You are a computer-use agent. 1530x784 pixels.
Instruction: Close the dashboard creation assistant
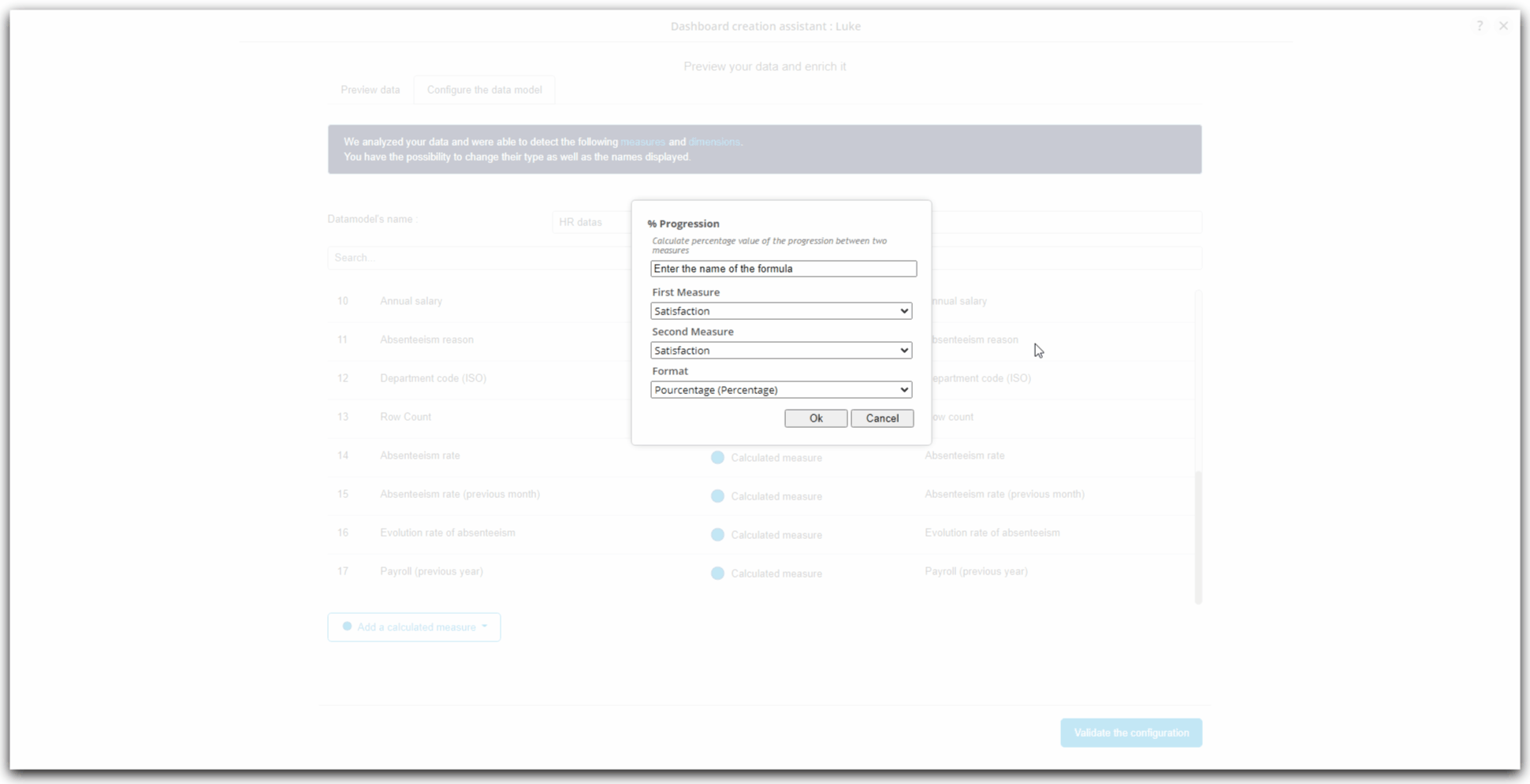[x=1503, y=26]
